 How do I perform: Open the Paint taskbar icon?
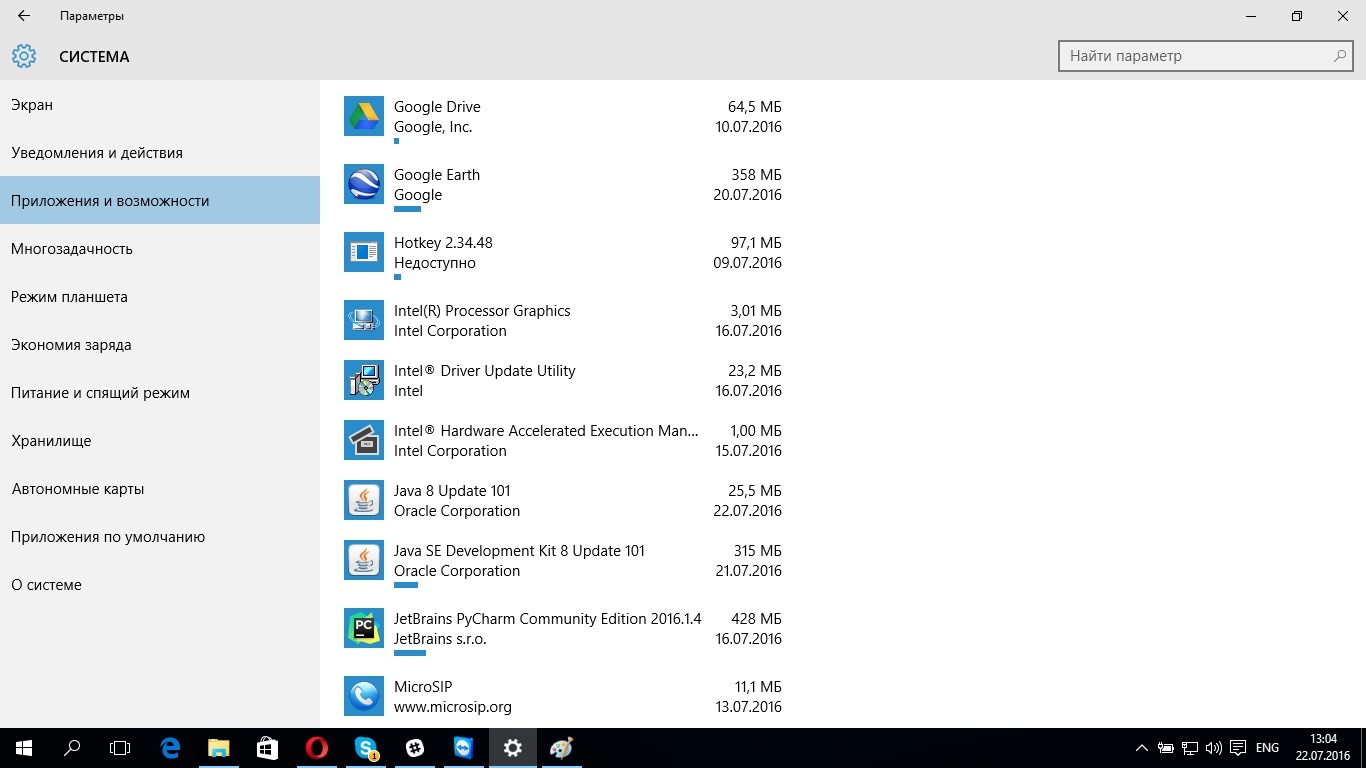coord(561,747)
